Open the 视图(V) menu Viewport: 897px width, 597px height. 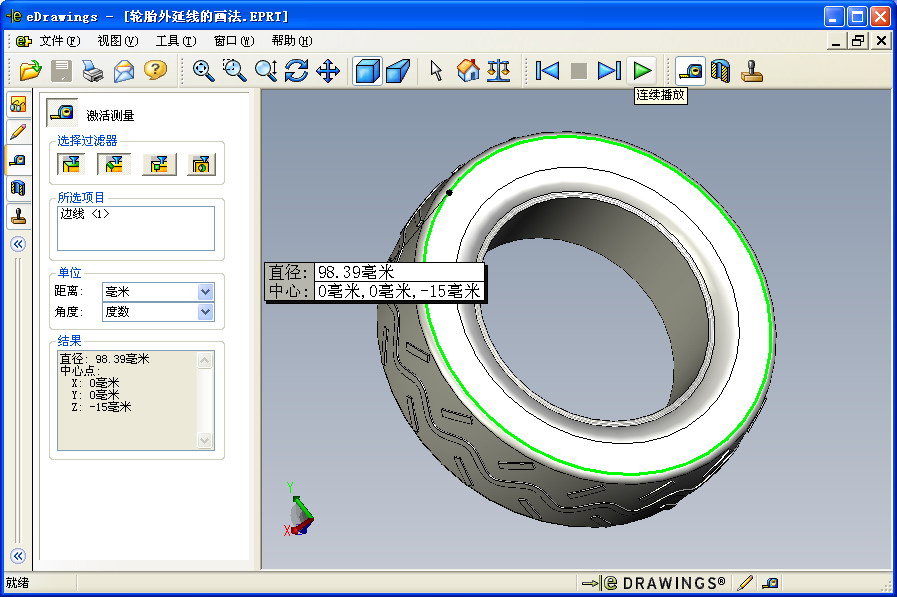point(118,41)
